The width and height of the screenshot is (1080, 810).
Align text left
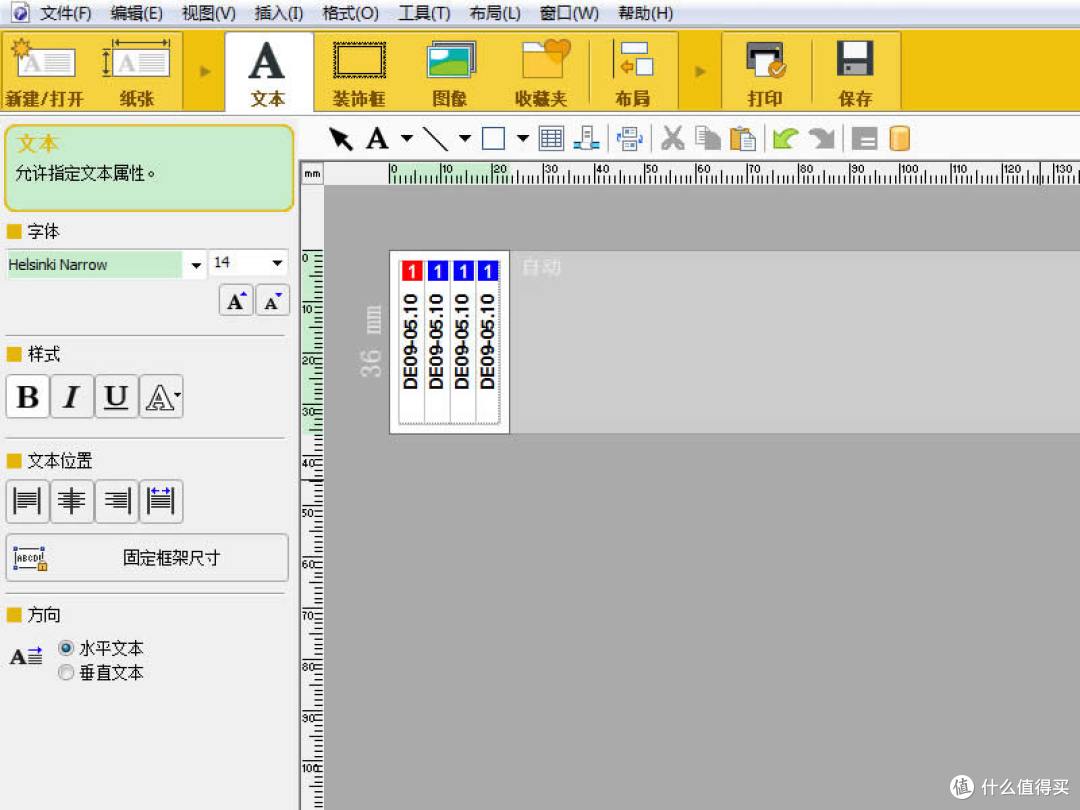(x=28, y=501)
